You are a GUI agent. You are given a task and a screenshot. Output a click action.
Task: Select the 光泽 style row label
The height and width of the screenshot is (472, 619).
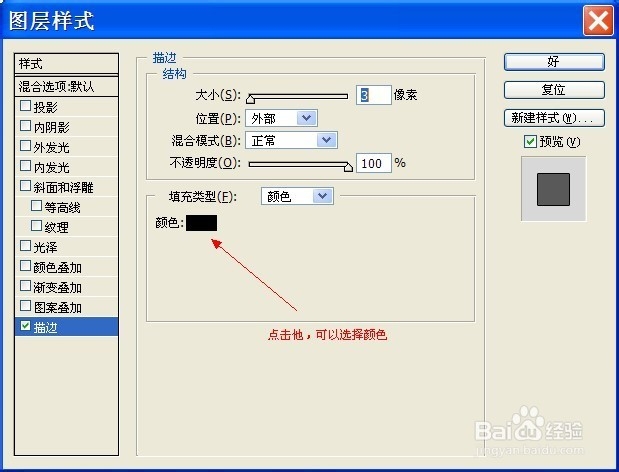coord(45,247)
